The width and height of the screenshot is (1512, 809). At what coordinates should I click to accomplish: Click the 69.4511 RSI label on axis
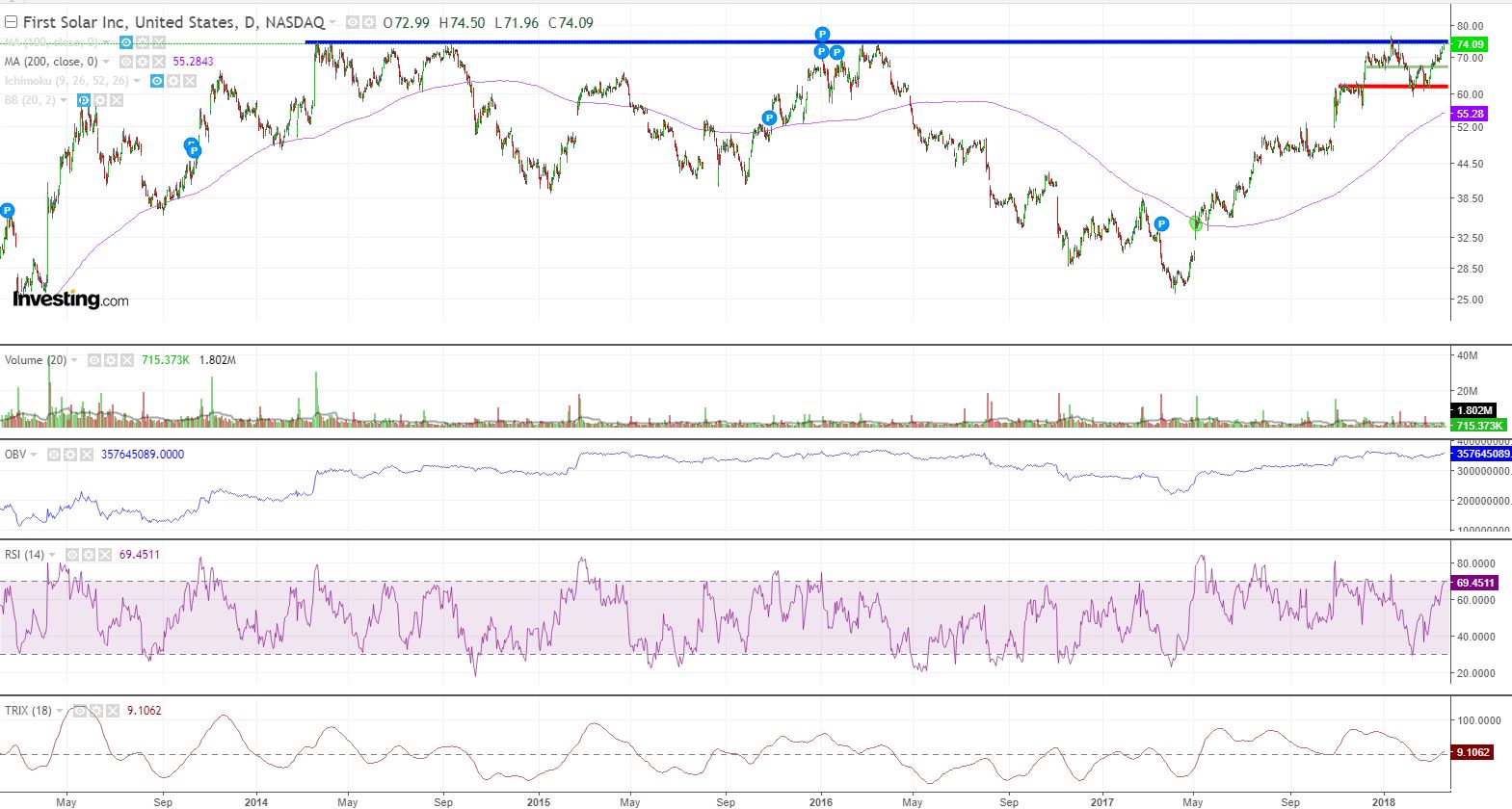tap(1474, 583)
